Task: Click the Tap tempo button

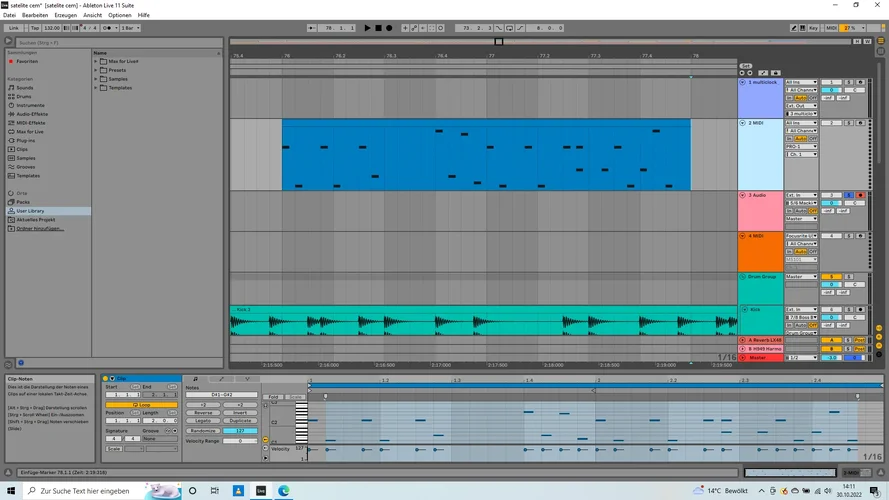Action: [x=35, y=28]
